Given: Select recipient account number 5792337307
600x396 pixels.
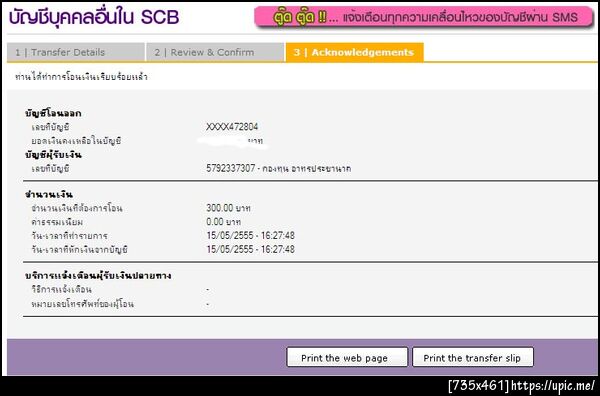Looking at the screenshot, I should point(230,168).
